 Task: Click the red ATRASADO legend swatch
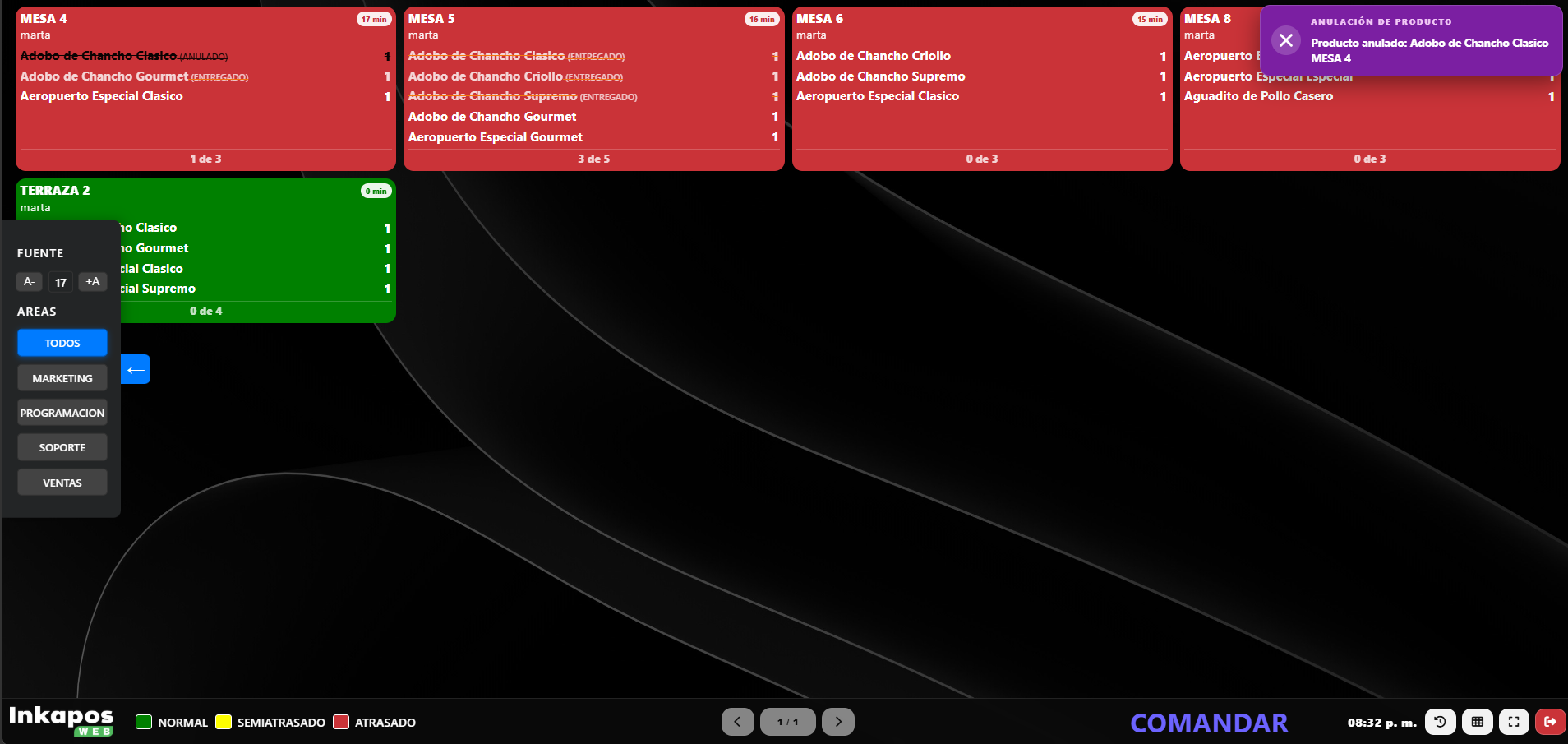point(341,722)
